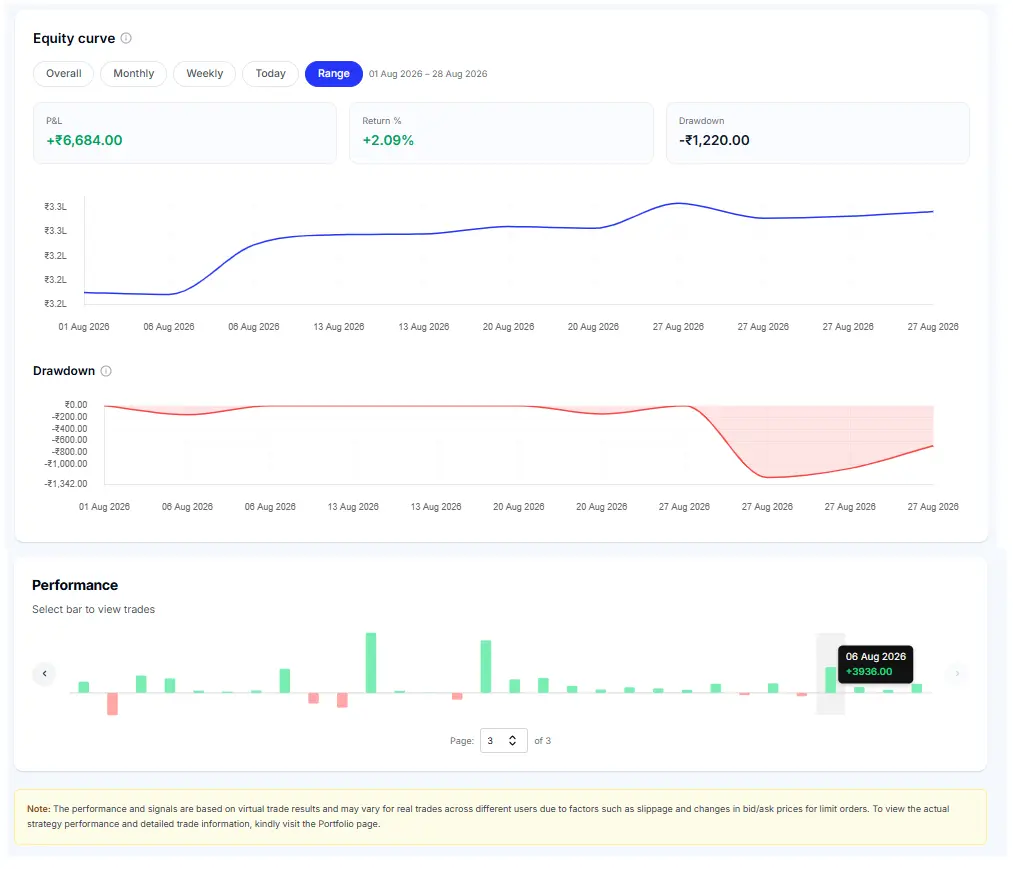Click the 'Select bar to view trades' text
1013x869 pixels.
coord(94,609)
